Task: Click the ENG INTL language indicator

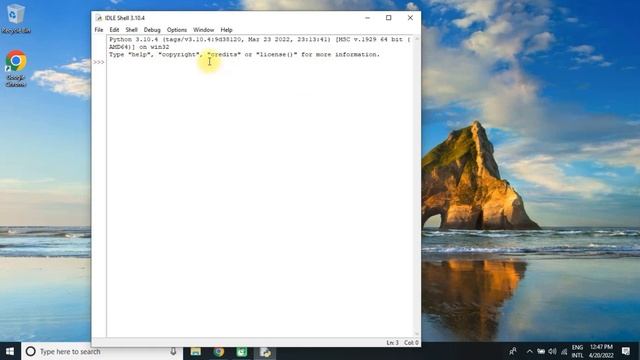Action: coord(577,351)
